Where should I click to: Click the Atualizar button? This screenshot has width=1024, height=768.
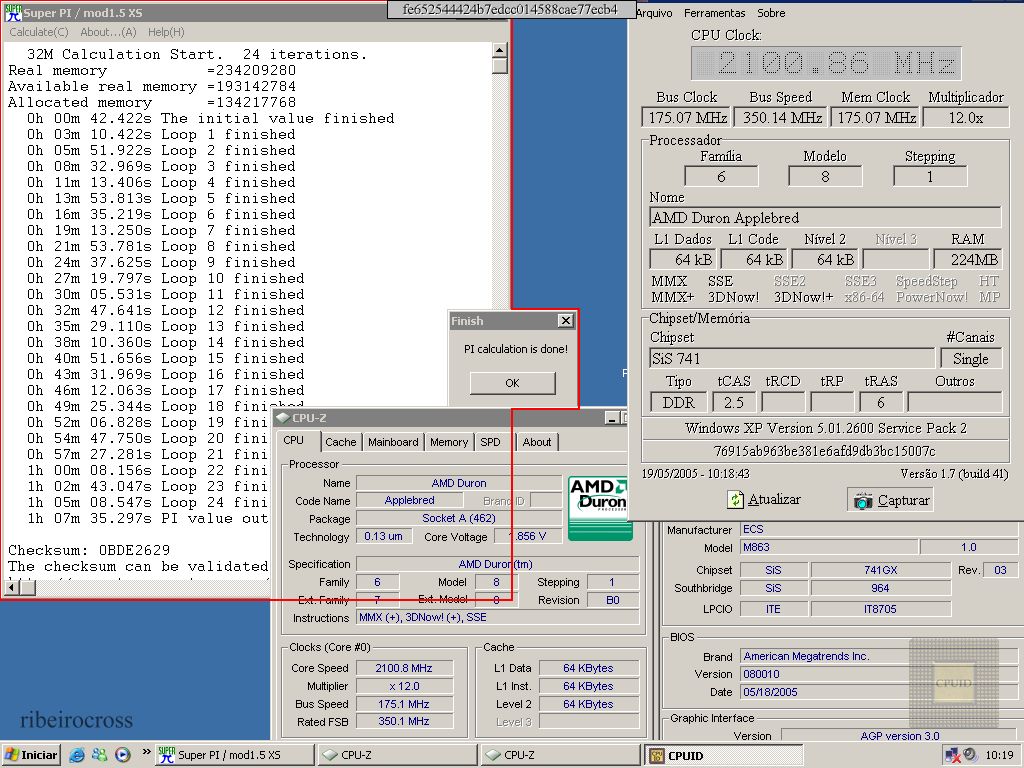click(x=763, y=500)
